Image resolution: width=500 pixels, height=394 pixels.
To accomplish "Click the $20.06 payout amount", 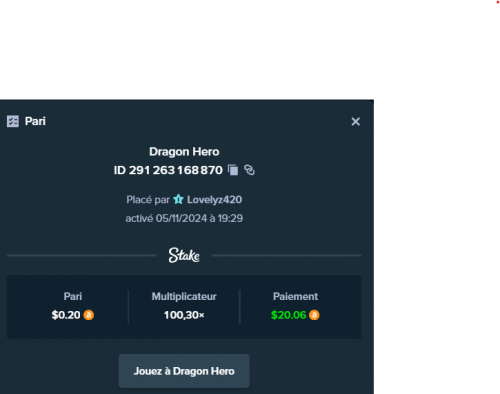I will click(289, 315).
